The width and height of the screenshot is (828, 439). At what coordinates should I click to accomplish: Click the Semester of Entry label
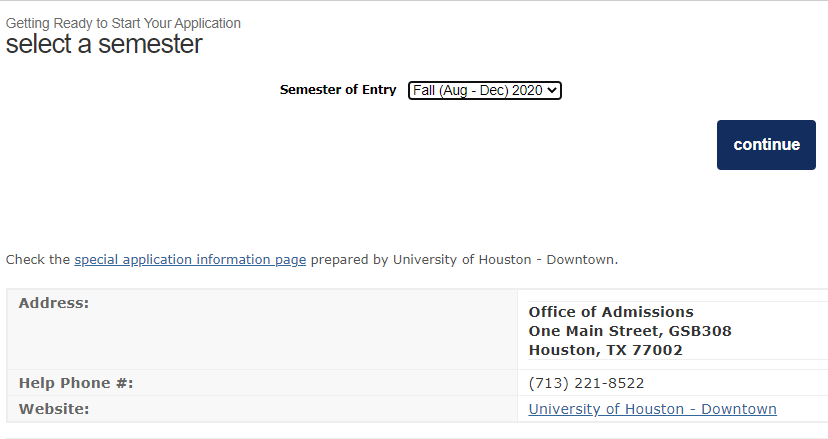click(338, 90)
